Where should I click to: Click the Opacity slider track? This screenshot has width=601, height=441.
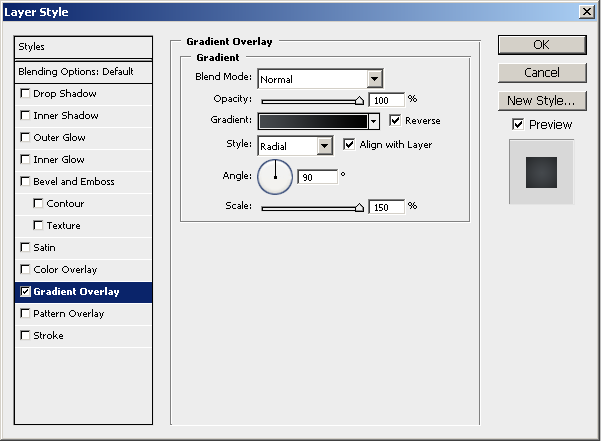pos(310,101)
